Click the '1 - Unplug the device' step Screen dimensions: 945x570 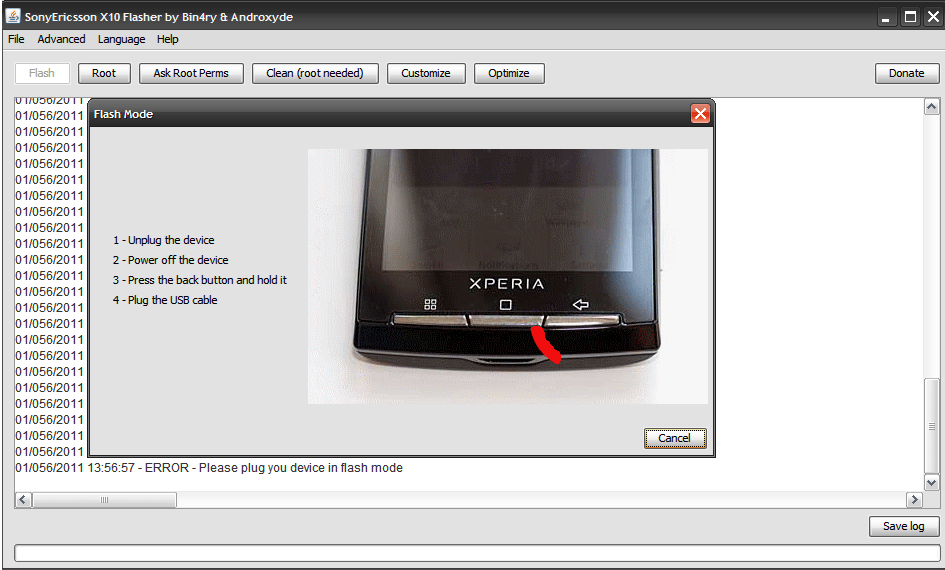click(163, 240)
